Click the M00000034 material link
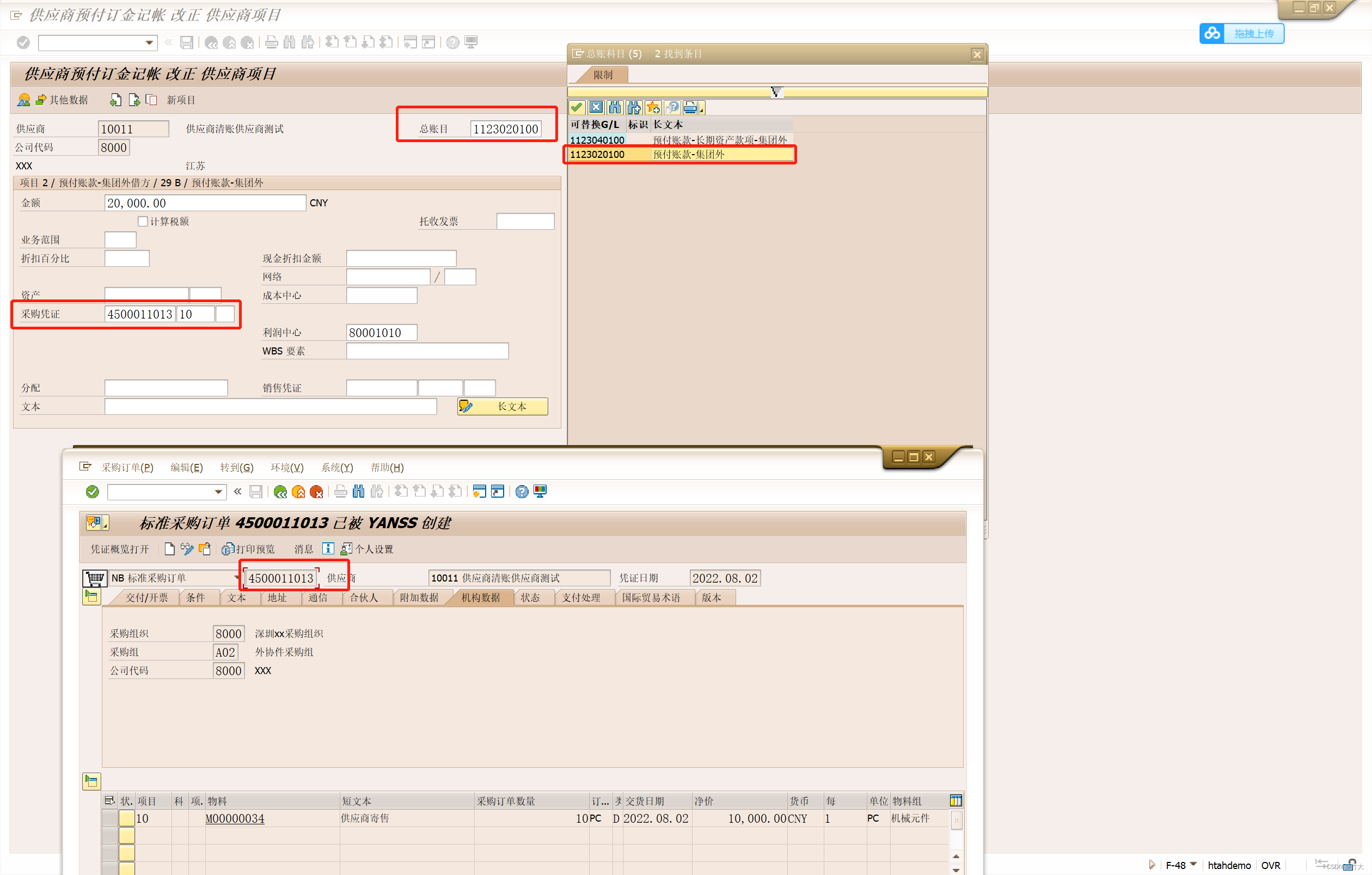The image size is (1372, 875). (x=234, y=818)
